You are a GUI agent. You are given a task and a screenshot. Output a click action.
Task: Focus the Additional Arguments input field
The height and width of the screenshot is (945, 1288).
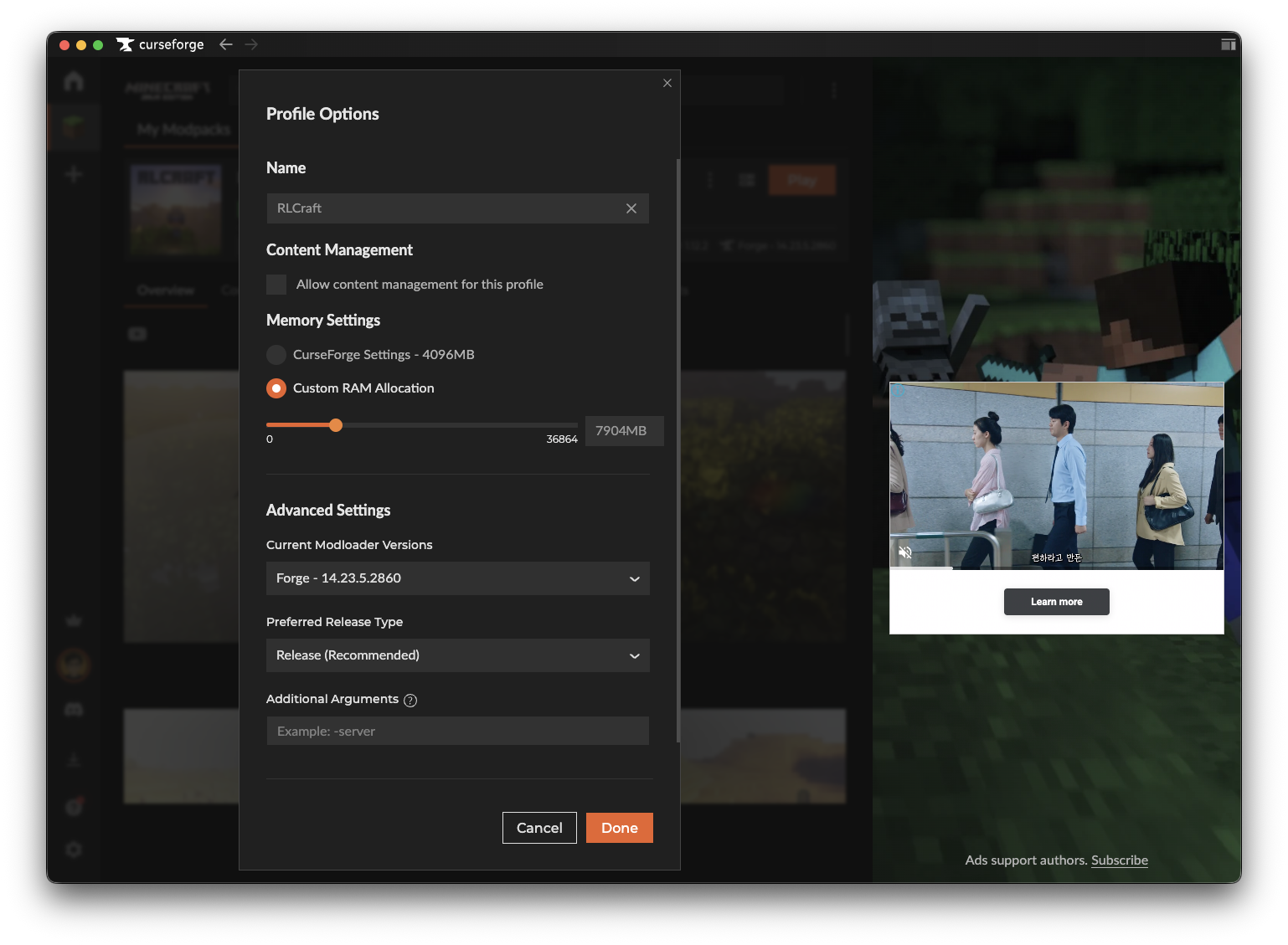point(457,731)
